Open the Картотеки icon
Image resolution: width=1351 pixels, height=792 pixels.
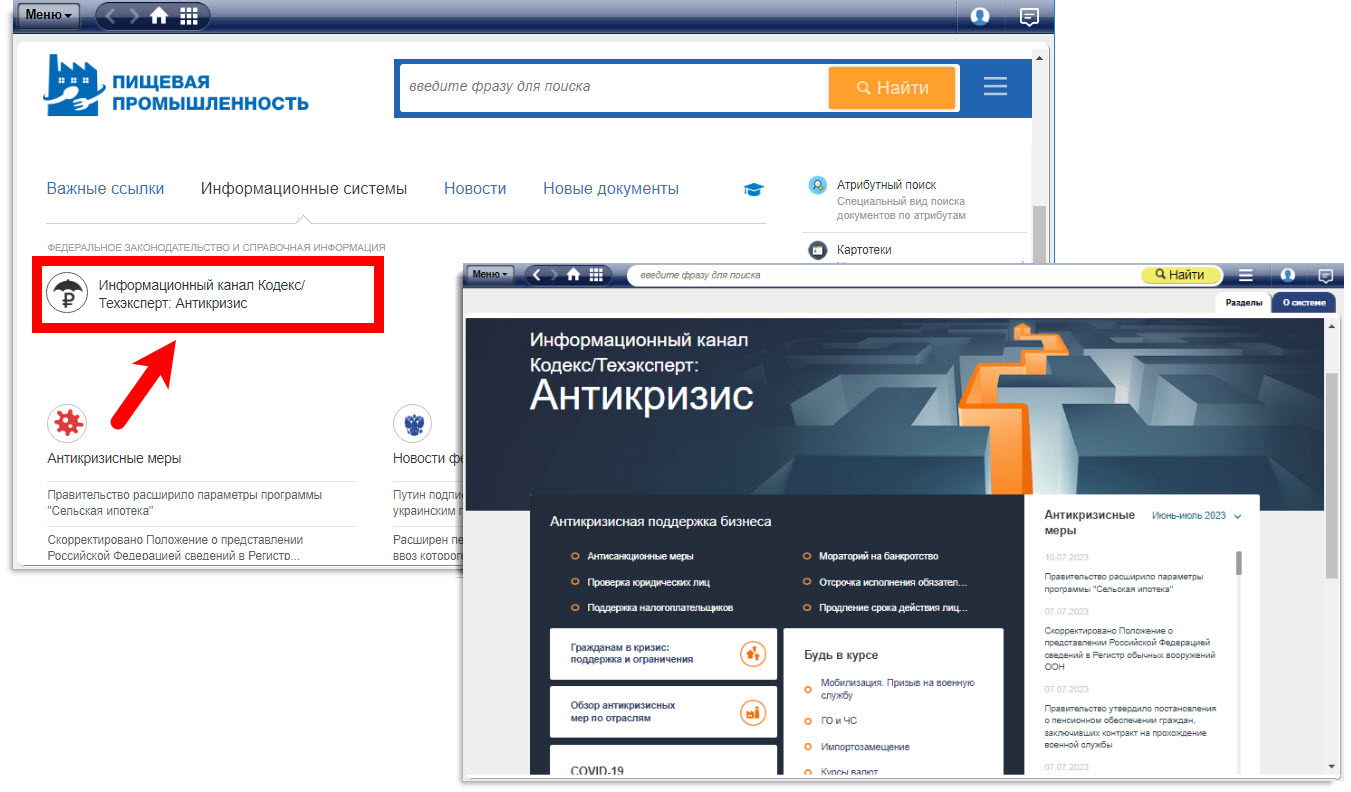(x=818, y=250)
